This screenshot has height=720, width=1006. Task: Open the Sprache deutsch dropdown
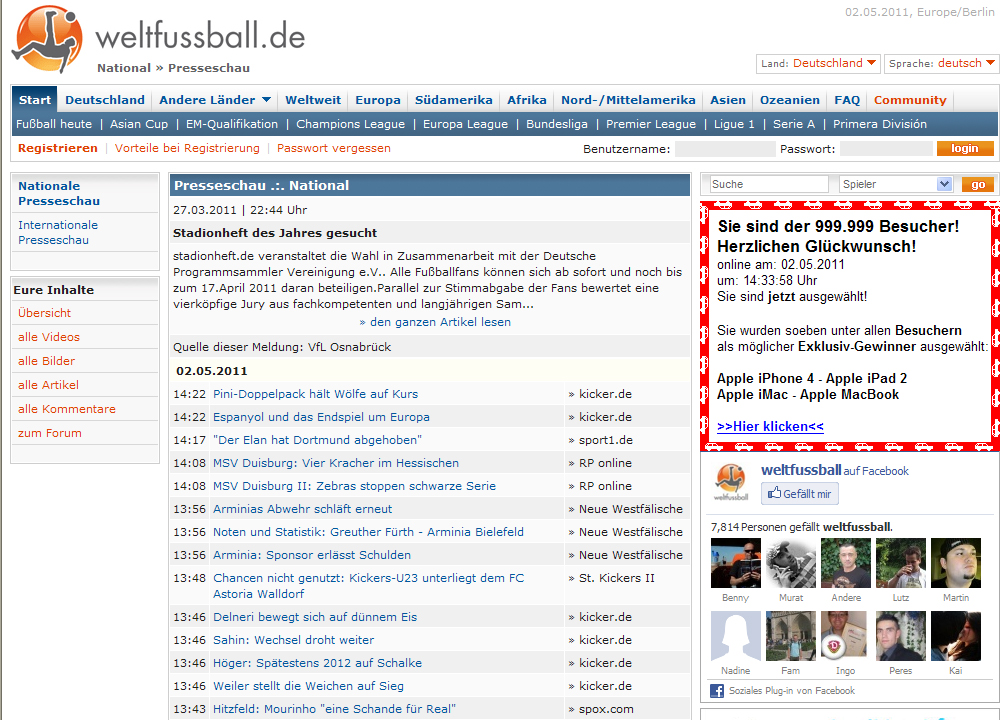click(x=941, y=63)
